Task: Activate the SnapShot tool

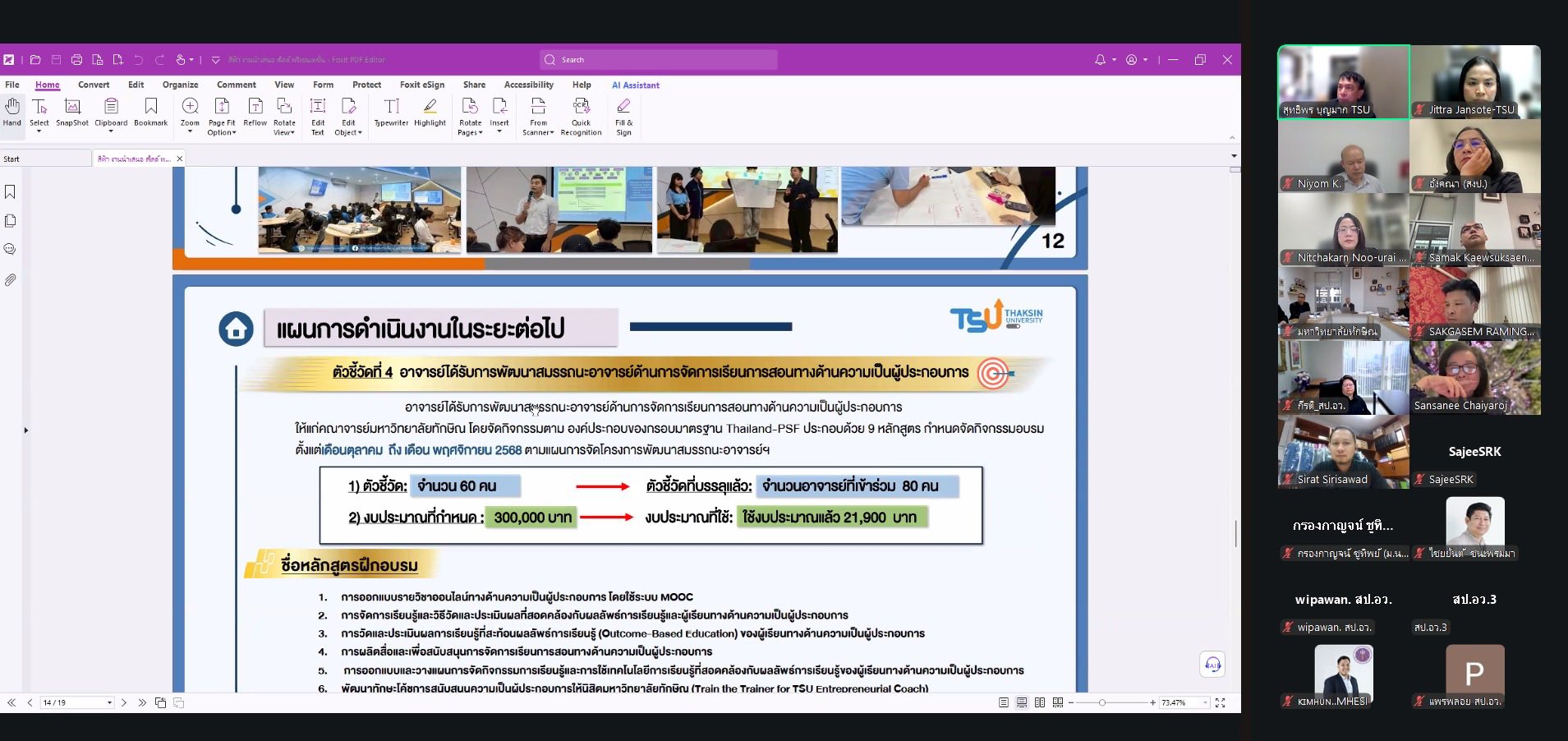Action: 72,113
